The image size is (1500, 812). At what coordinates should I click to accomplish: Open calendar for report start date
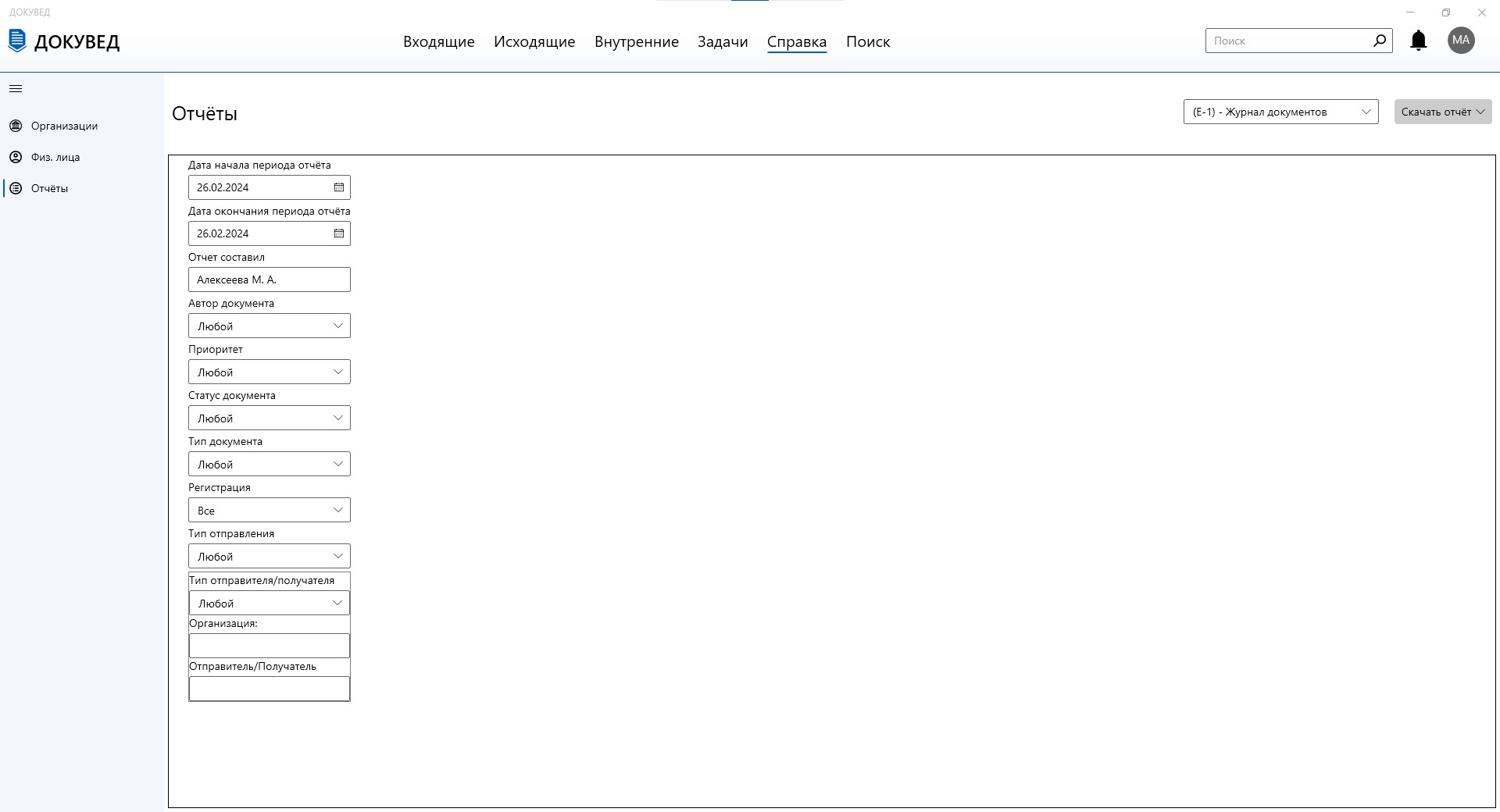click(339, 187)
